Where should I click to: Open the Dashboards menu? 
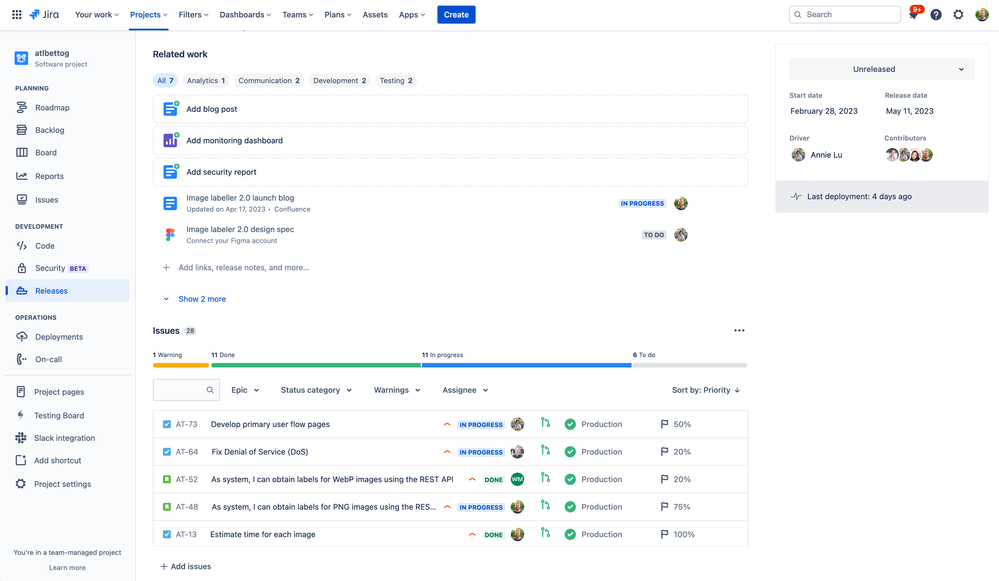[x=245, y=14]
